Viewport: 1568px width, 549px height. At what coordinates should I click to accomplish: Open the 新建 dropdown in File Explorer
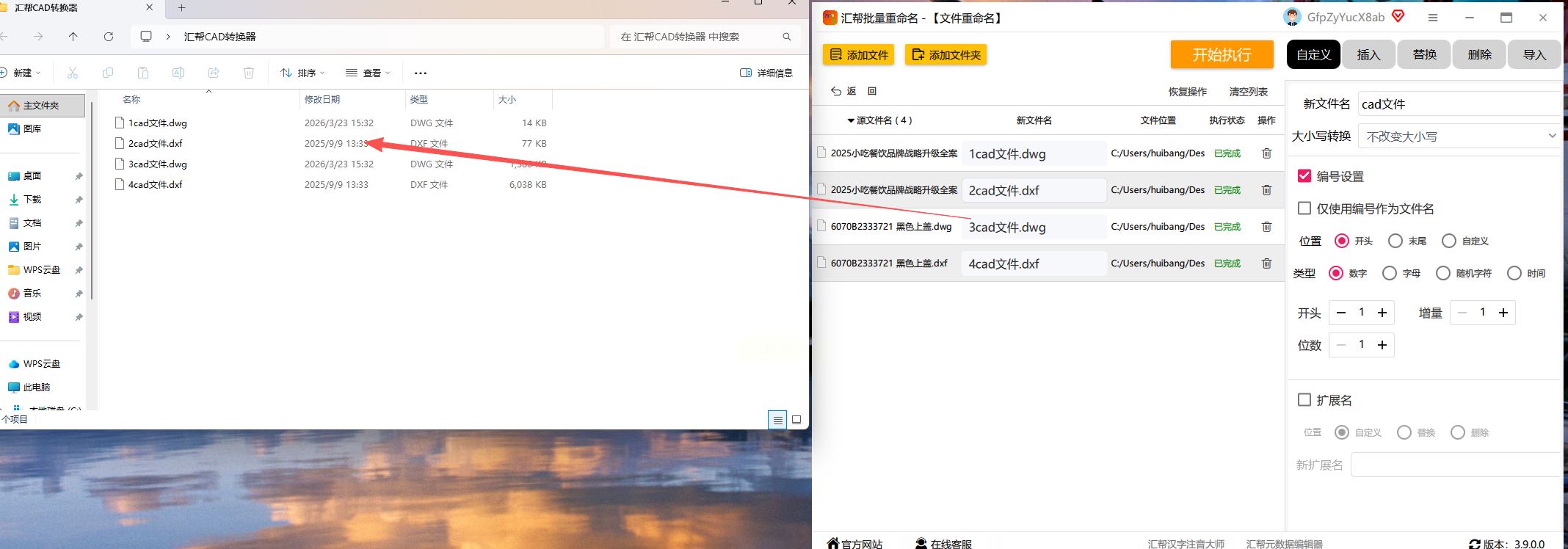pos(21,73)
